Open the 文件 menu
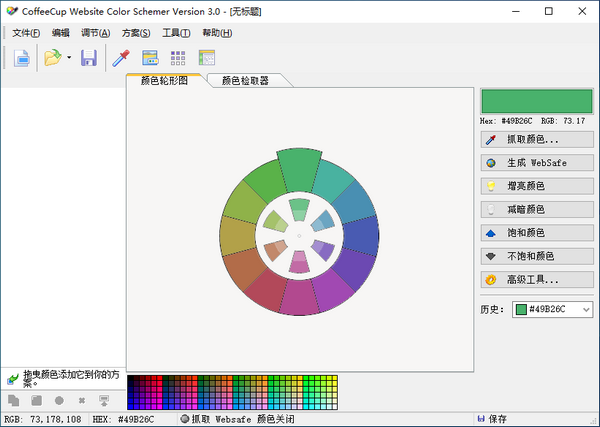Viewport: 600px width, 427px height. pyautogui.click(x=26, y=33)
